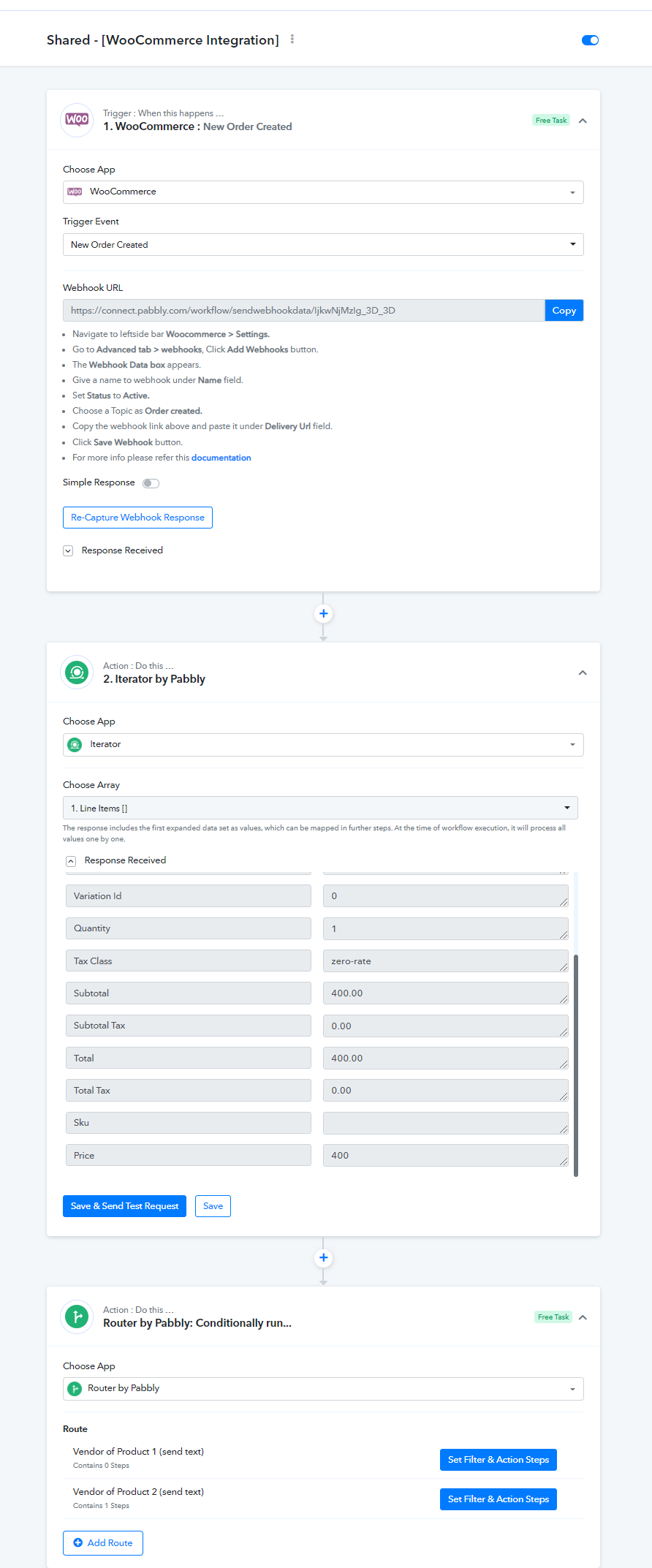
Task: Click the Total Tax value field
Action: (445, 1091)
